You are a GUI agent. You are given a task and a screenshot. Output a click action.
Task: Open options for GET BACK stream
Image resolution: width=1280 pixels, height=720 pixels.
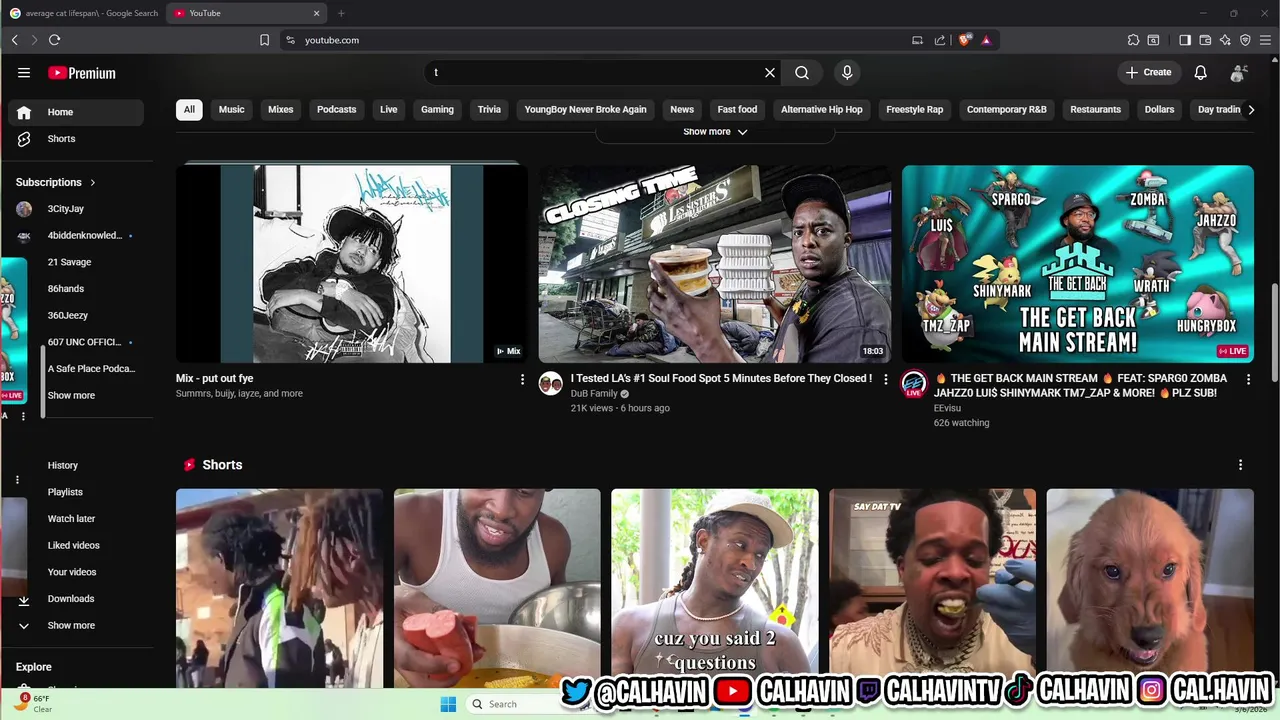pos(1248,379)
